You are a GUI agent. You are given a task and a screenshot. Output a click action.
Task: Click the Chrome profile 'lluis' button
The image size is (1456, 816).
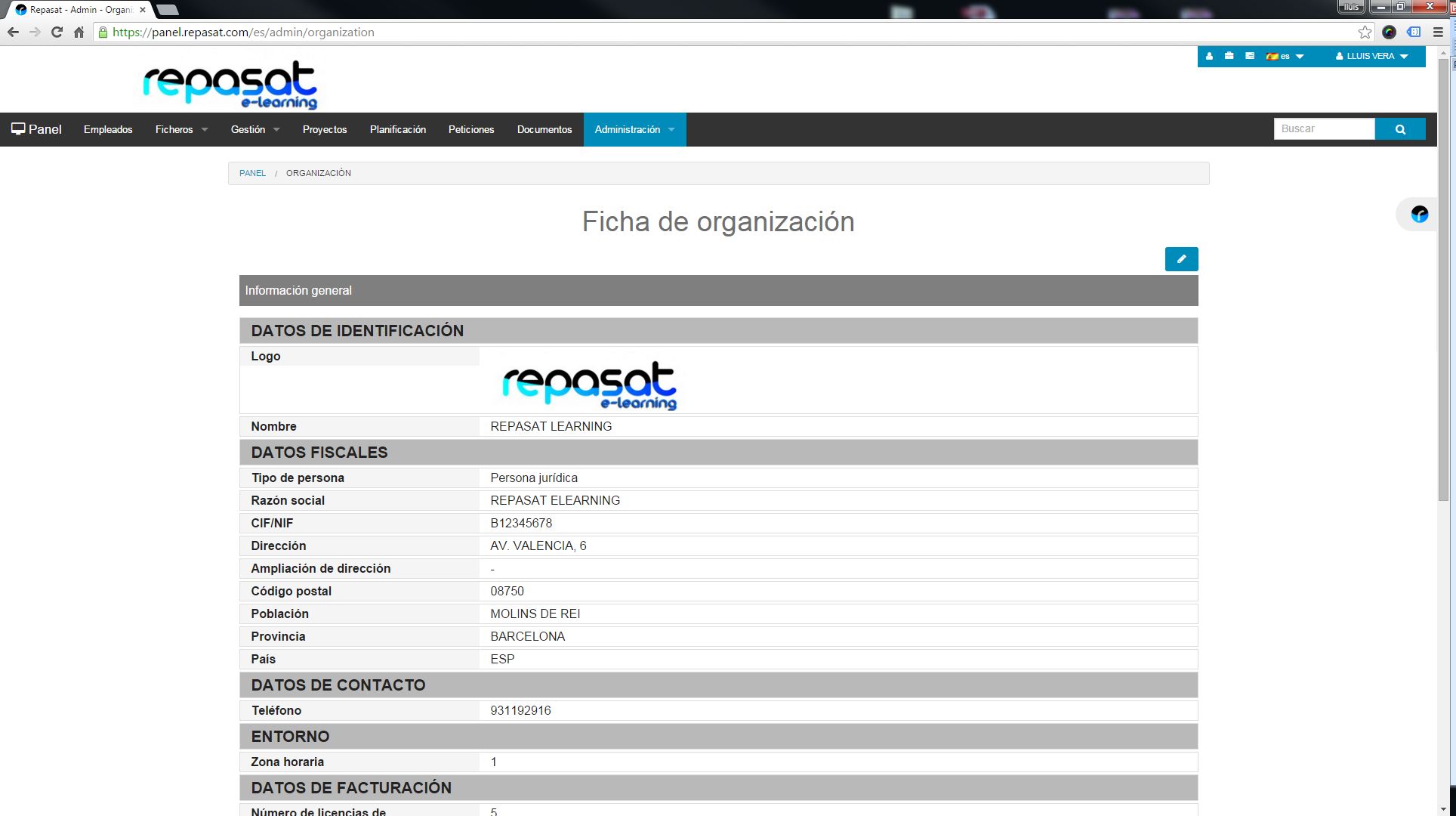1351,7
